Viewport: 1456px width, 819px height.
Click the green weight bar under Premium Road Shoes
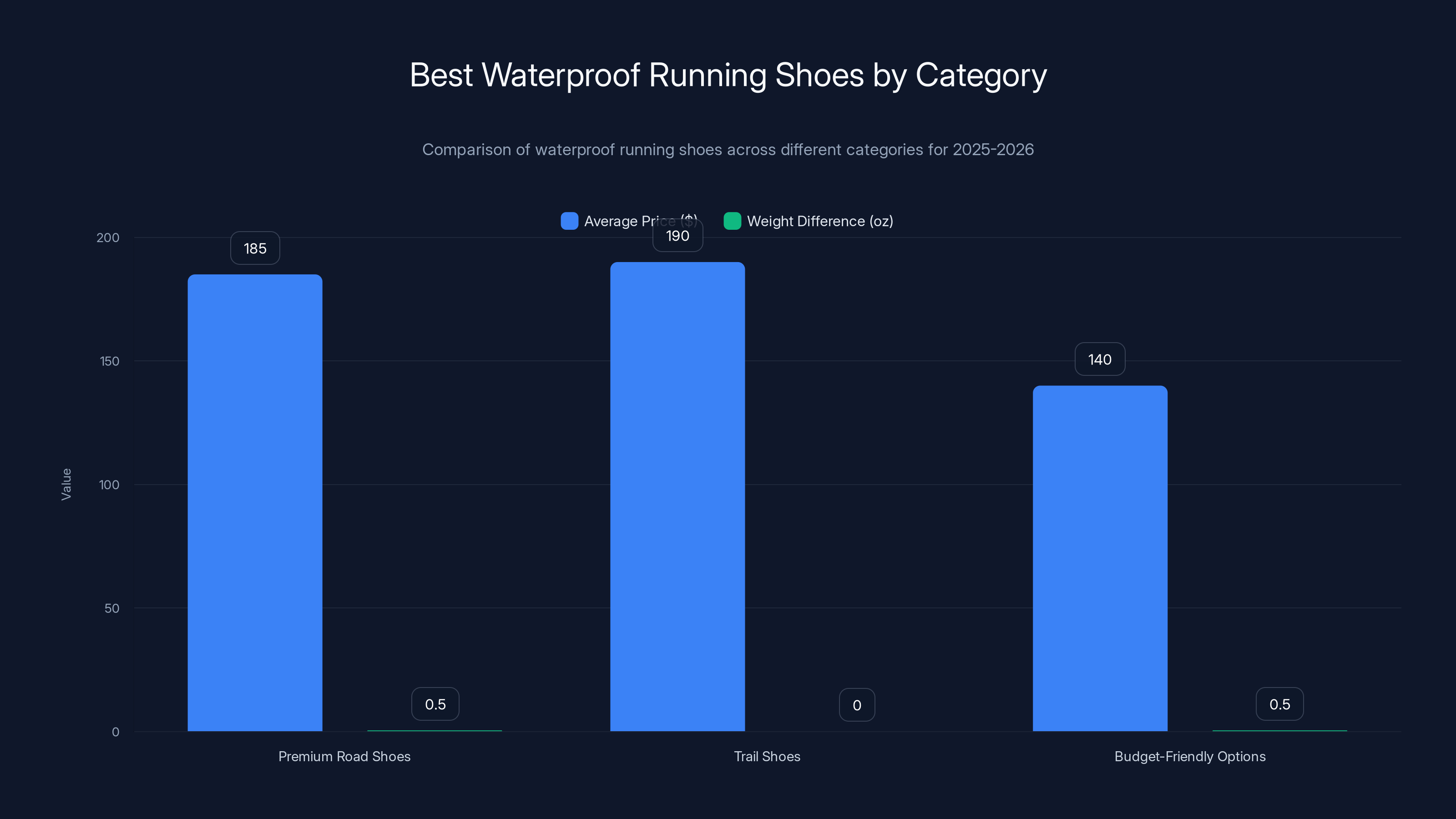435,730
